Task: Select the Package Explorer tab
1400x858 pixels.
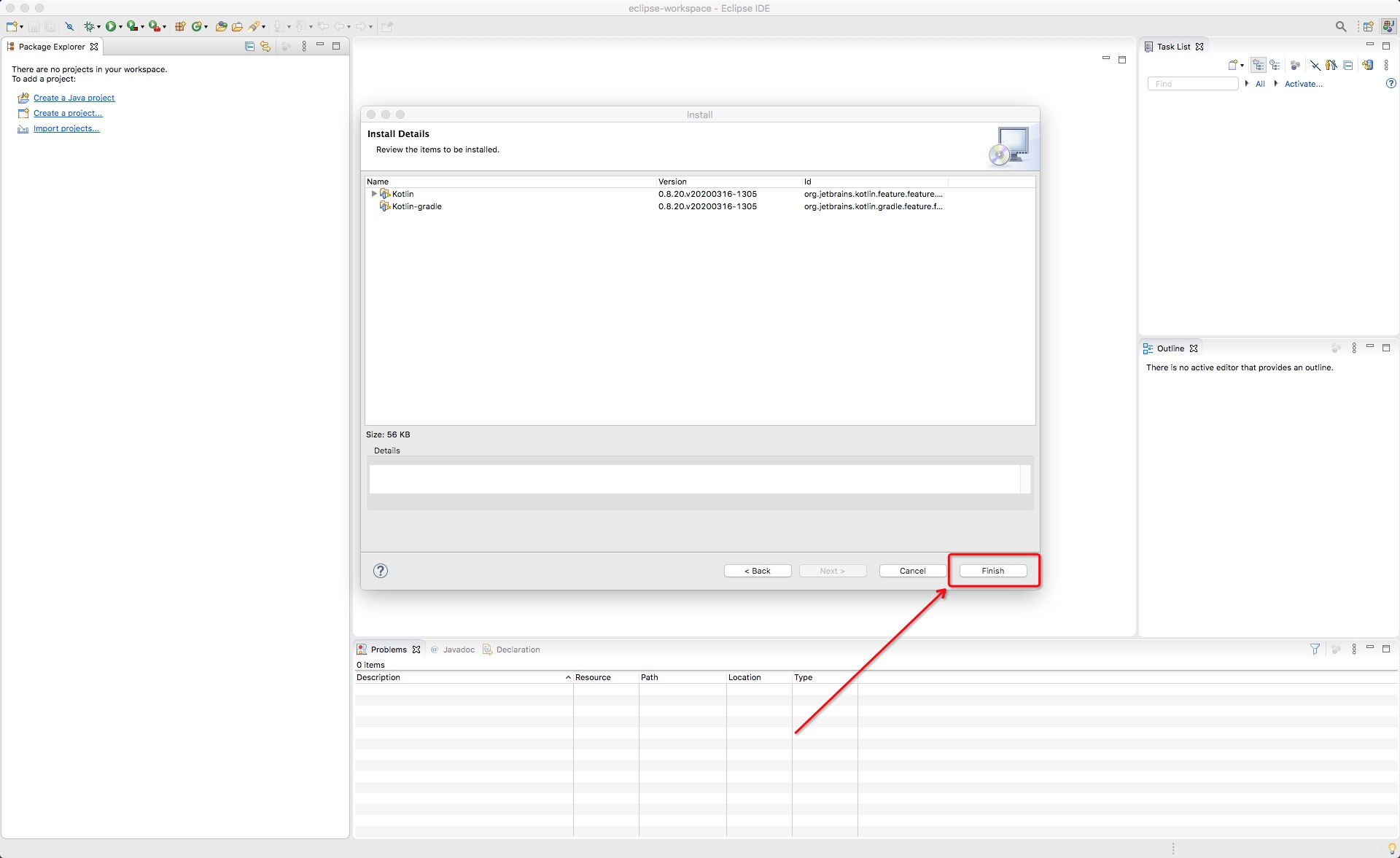Action: pyautogui.click(x=52, y=47)
